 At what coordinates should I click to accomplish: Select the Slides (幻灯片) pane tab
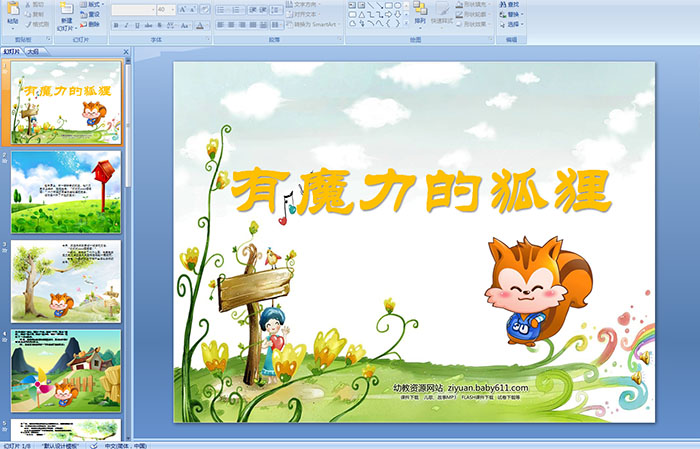click(x=12, y=50)
